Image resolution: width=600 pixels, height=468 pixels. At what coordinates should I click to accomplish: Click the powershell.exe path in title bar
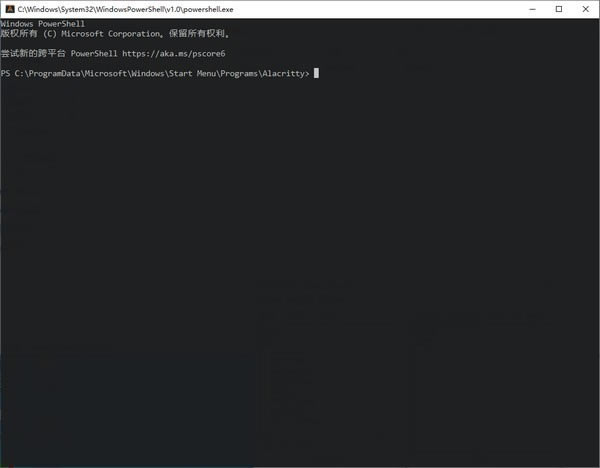pos(126,9)
